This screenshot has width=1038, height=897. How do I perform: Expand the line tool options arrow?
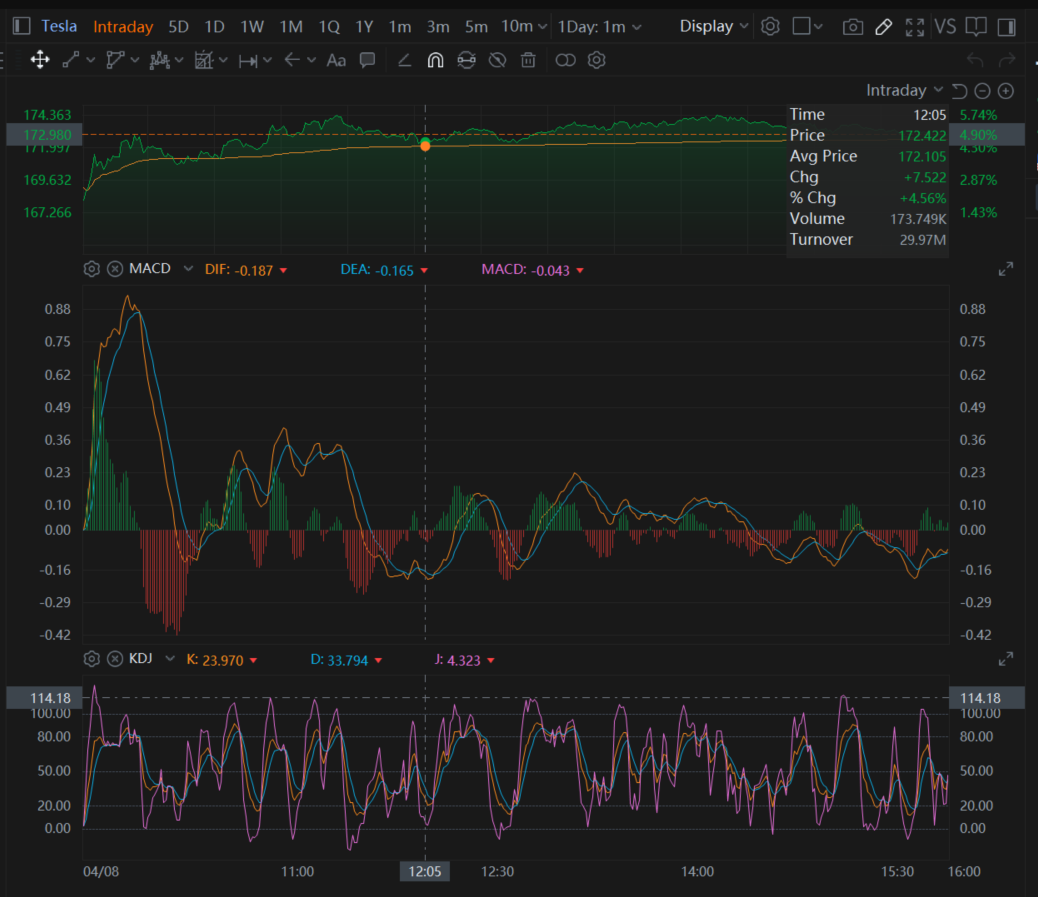(x=91, y=60)
